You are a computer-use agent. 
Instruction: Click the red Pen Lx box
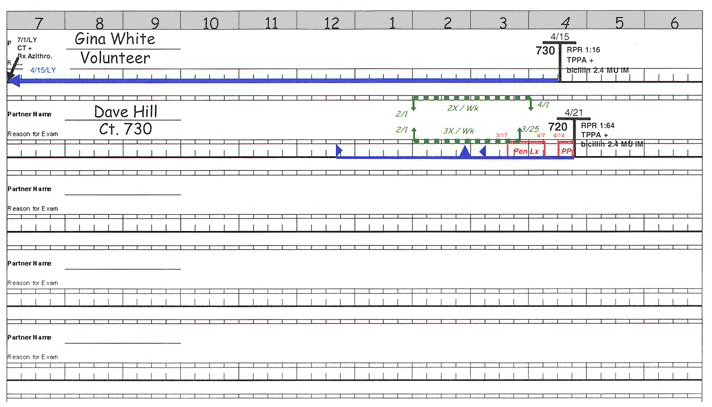[x=527, y=150]
